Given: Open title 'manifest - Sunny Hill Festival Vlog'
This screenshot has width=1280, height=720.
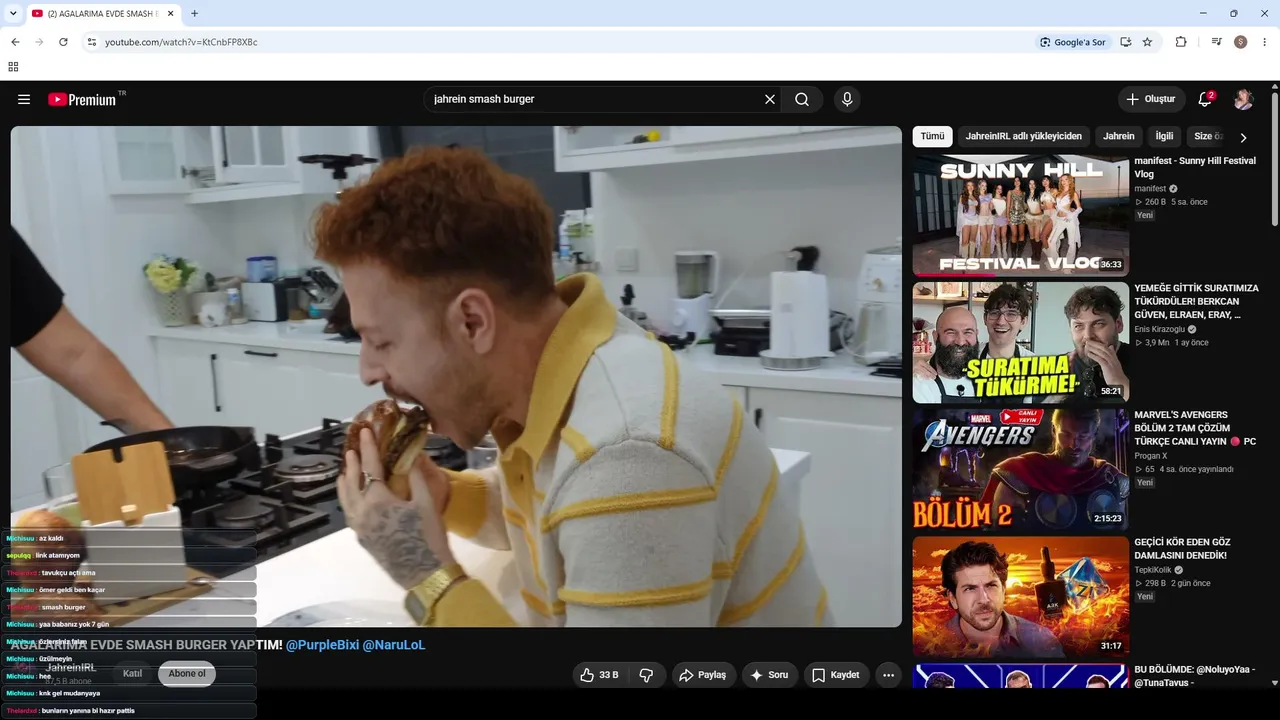Looking at the screenshot, I should (x=1195, y=167).
